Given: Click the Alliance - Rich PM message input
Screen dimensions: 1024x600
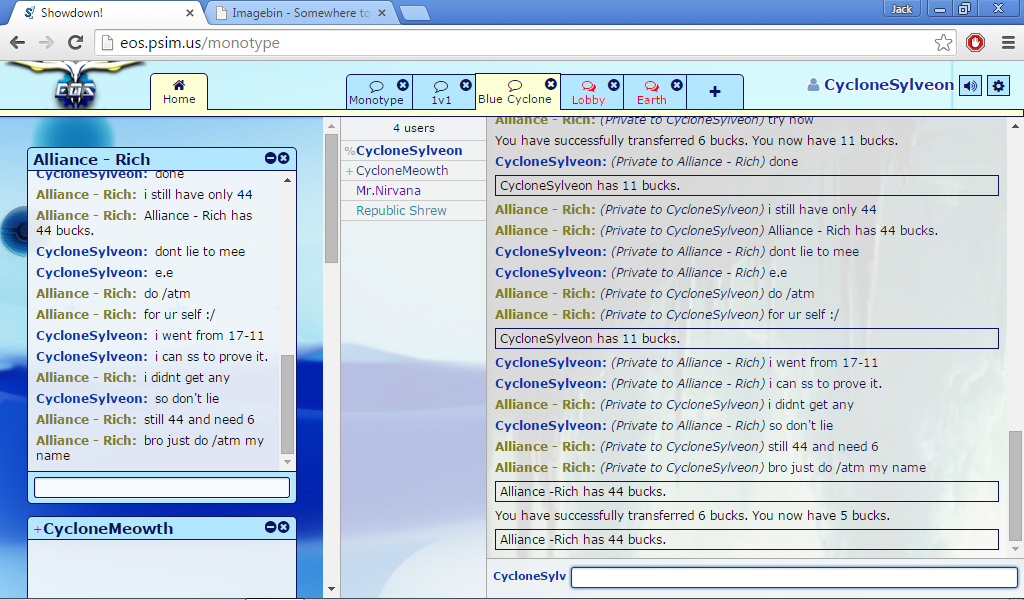Looking at the screenshot, I should tap(162, 488).
